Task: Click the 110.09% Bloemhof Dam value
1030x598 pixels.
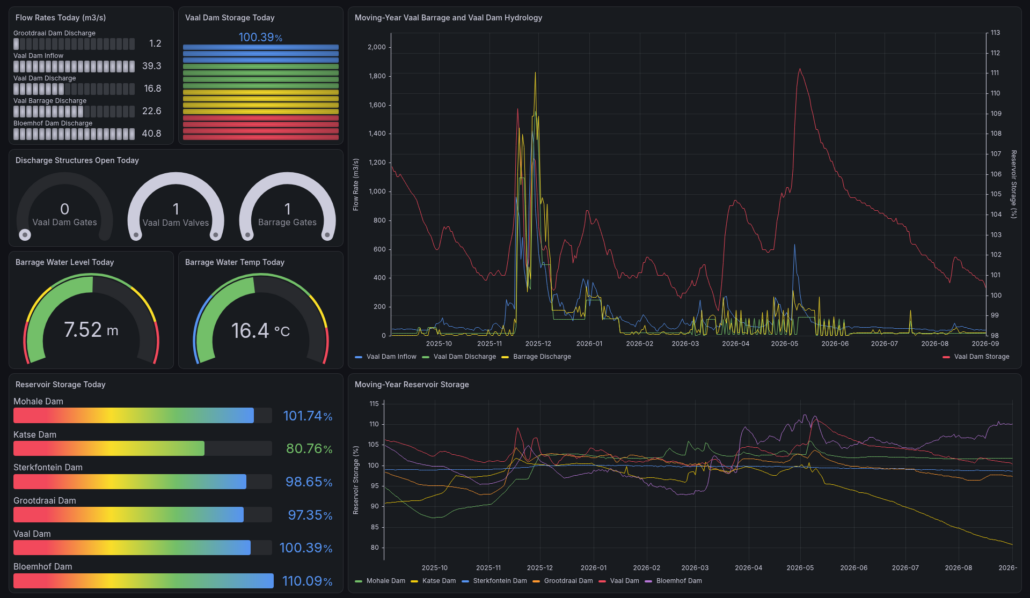Action: pos(307,581)
